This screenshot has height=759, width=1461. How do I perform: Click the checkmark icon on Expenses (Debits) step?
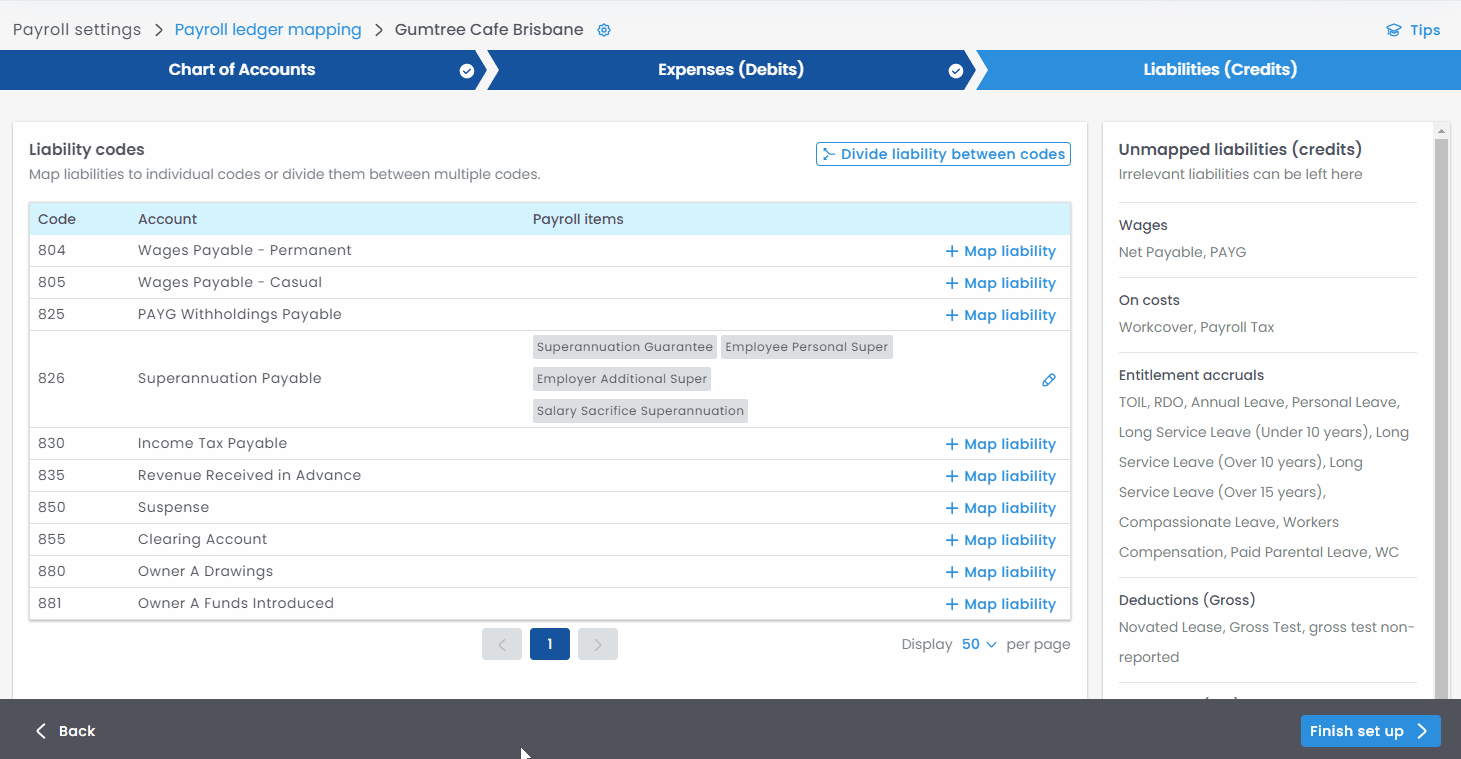955,71
